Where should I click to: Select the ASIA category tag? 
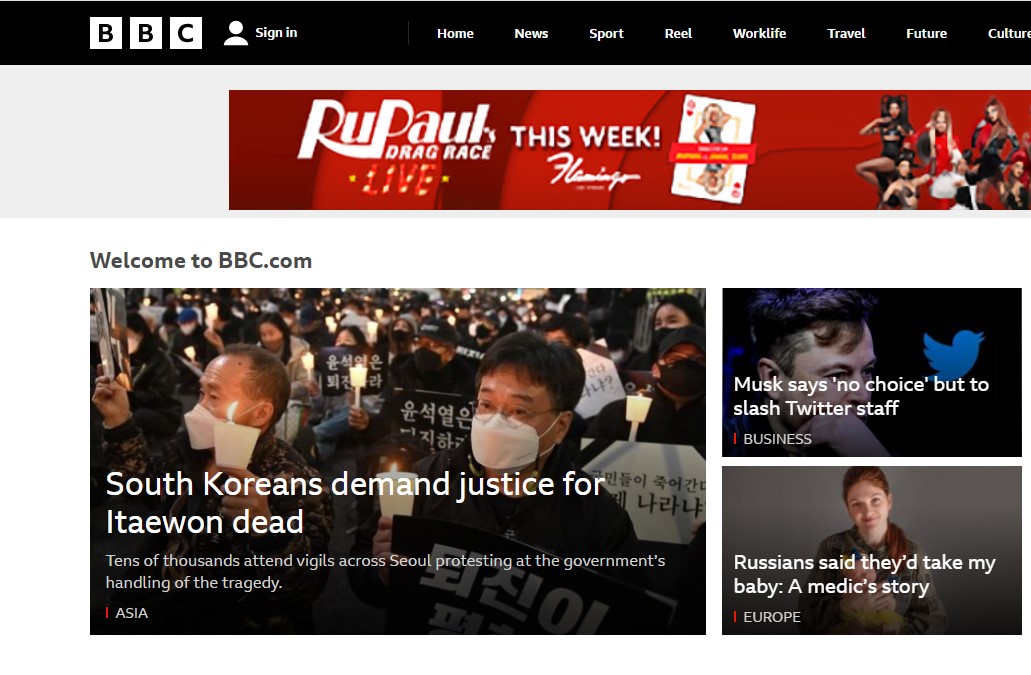coord(132,613)
